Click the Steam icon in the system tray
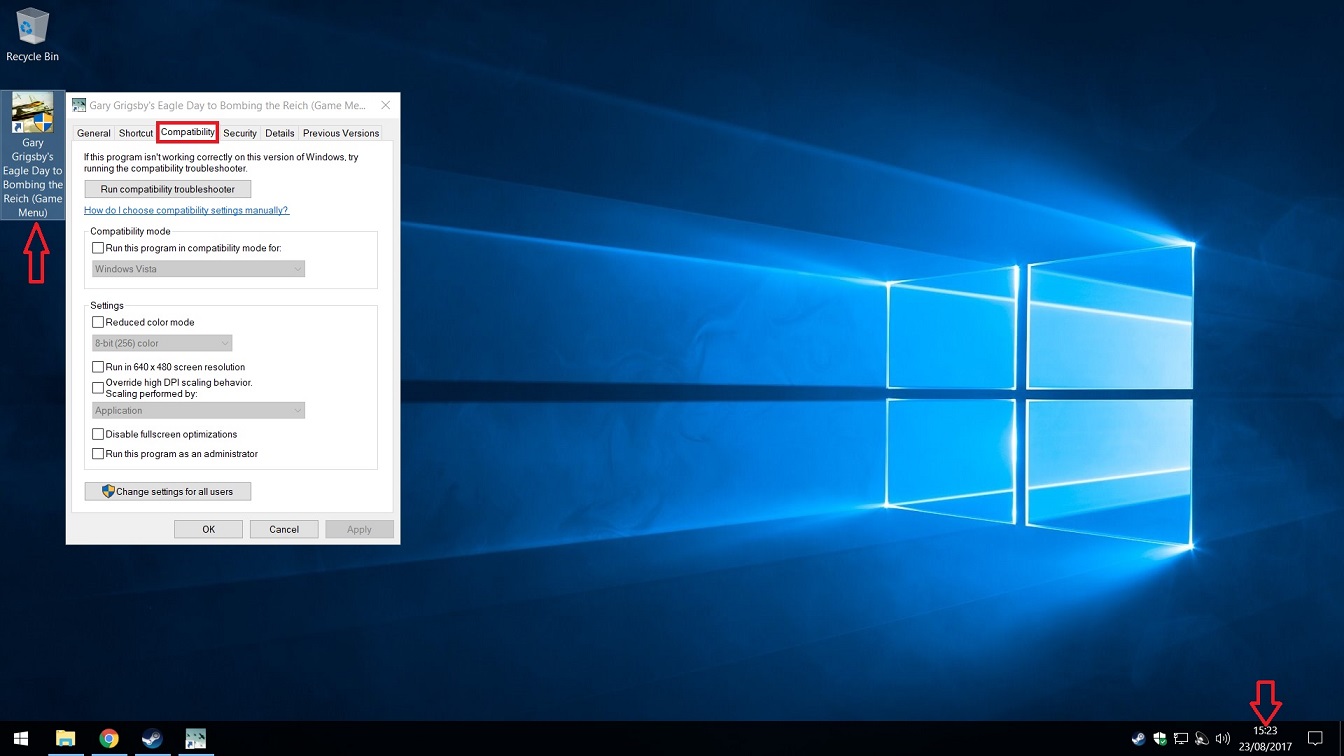This screenshot has height=756, width=1344. point(1138,739)
